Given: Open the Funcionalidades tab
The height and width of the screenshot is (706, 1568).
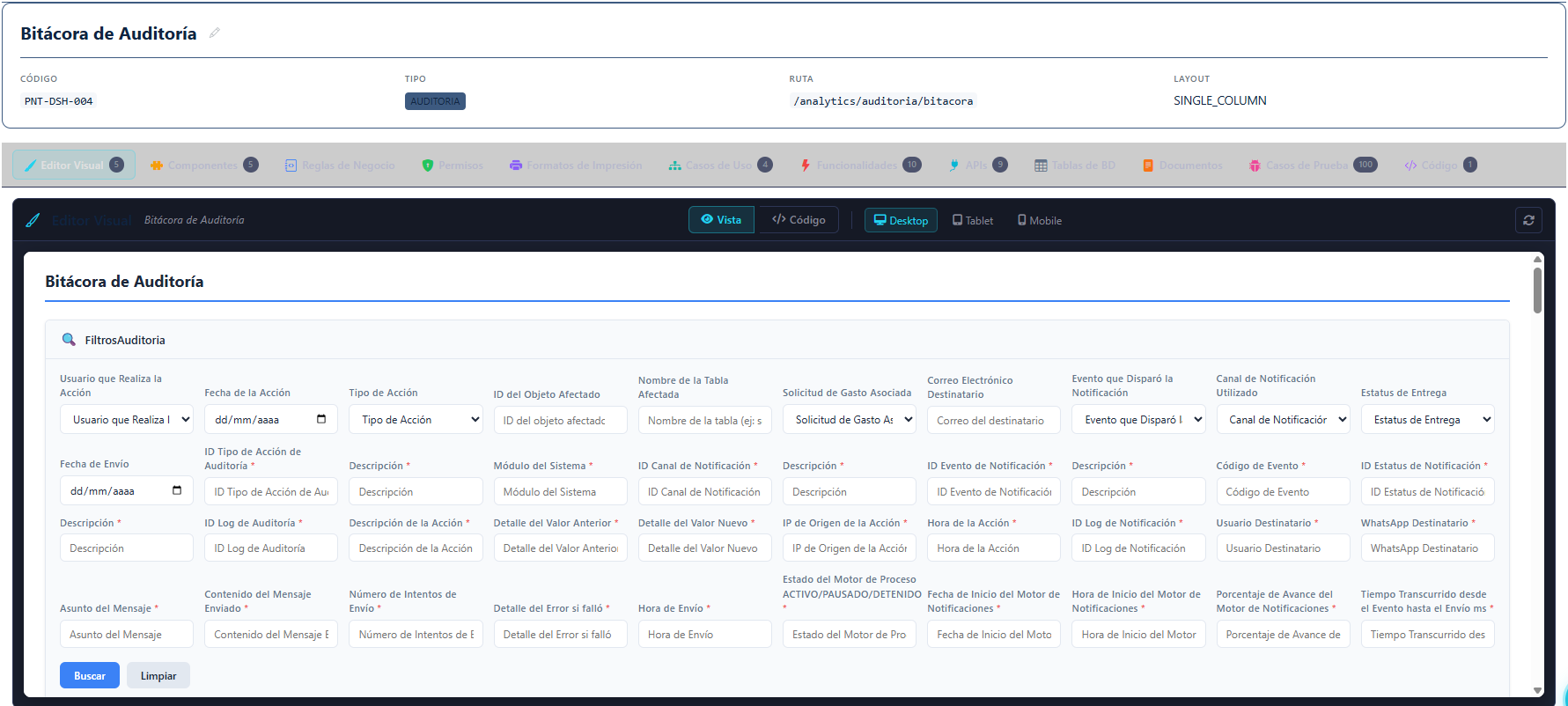Looking at the screenshot, I should tap(860, 165).
